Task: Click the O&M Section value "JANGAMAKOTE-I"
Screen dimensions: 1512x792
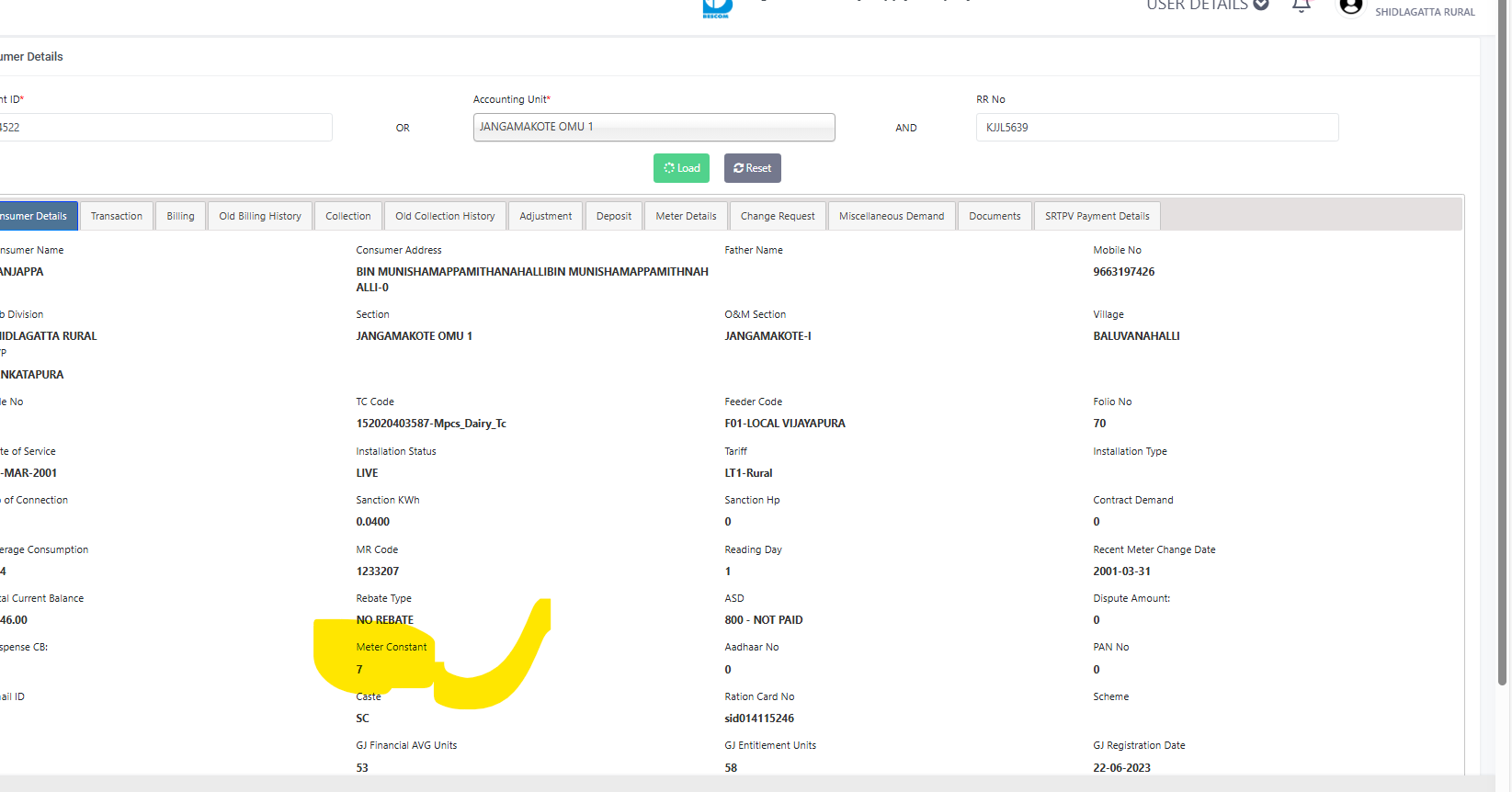Action: pos(768,336)
